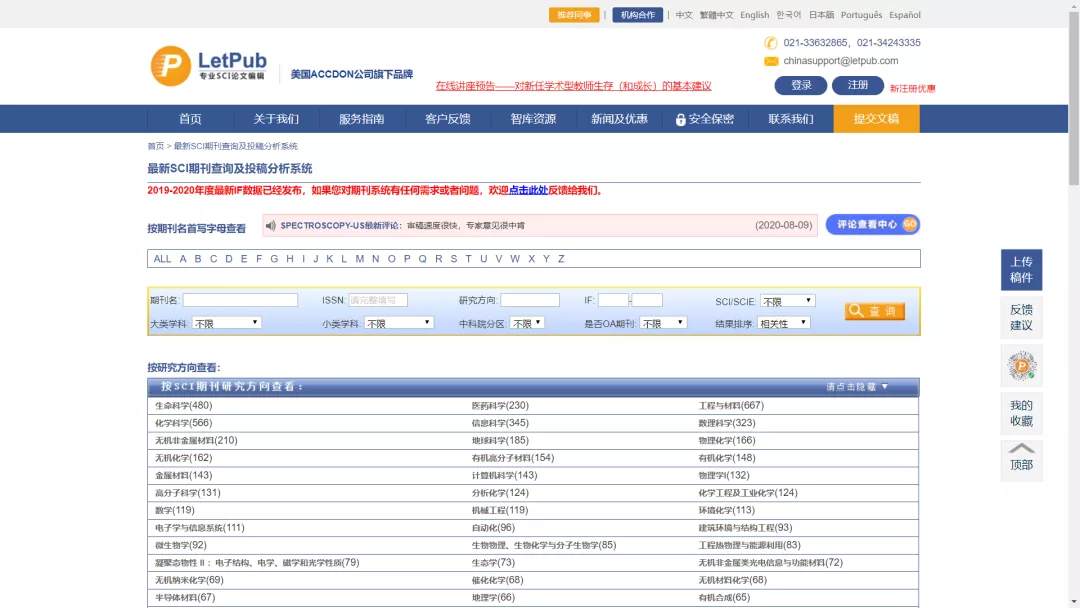Image resolution: width=1080 pixels, height=608 pixels.
Task: Open 计算机科学(143) category
Action: tap(504, 475)
